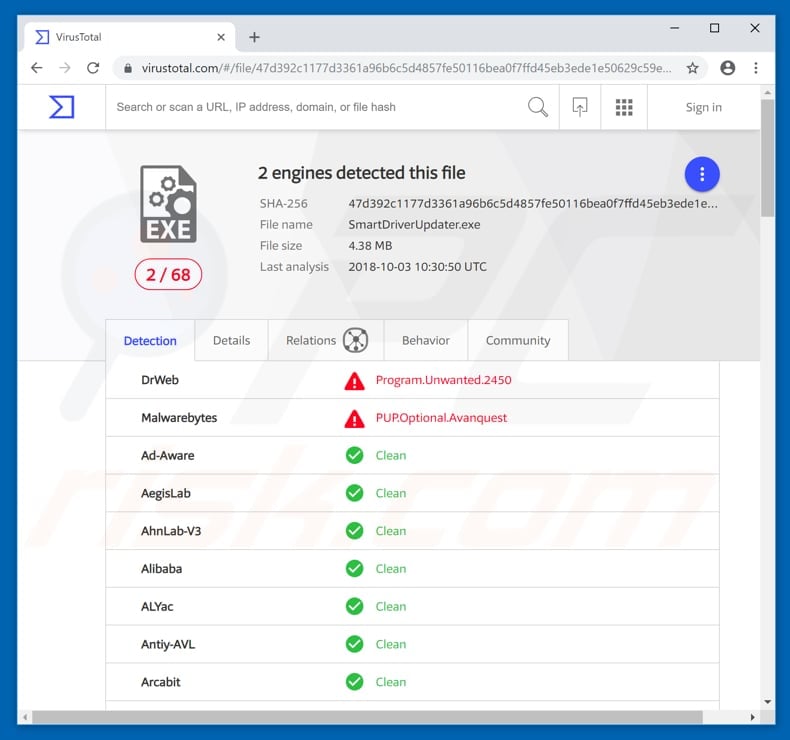Click the 4.38 MB file size value

[x=370, y=246]
